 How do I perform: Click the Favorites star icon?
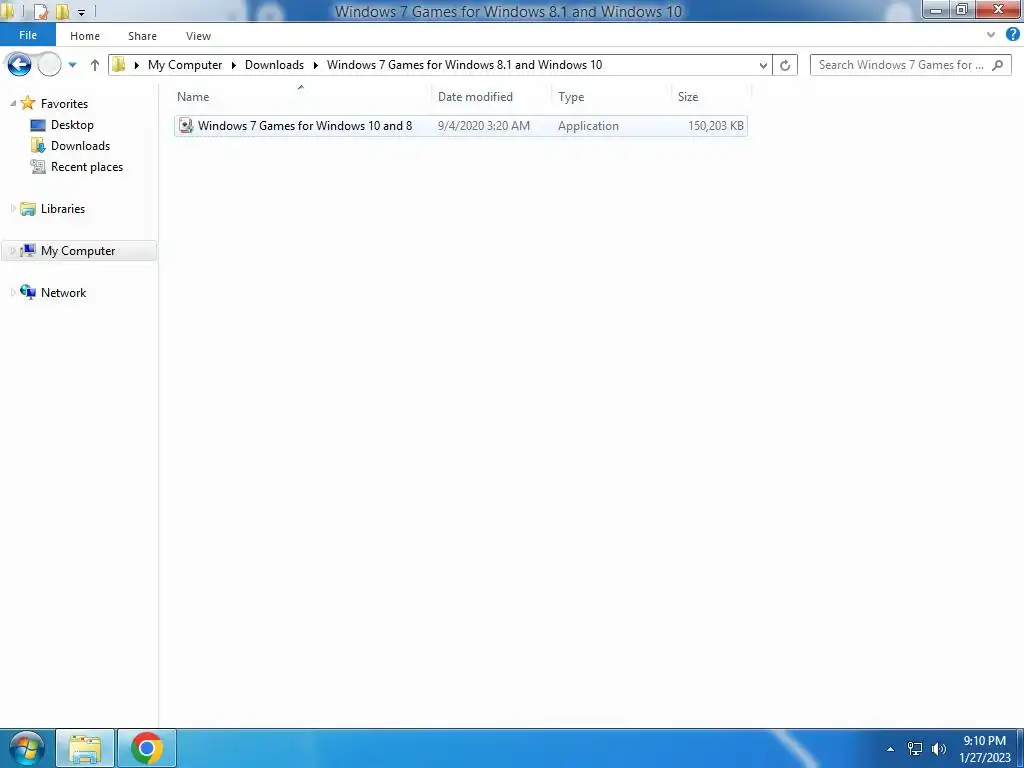click(27, 103)
